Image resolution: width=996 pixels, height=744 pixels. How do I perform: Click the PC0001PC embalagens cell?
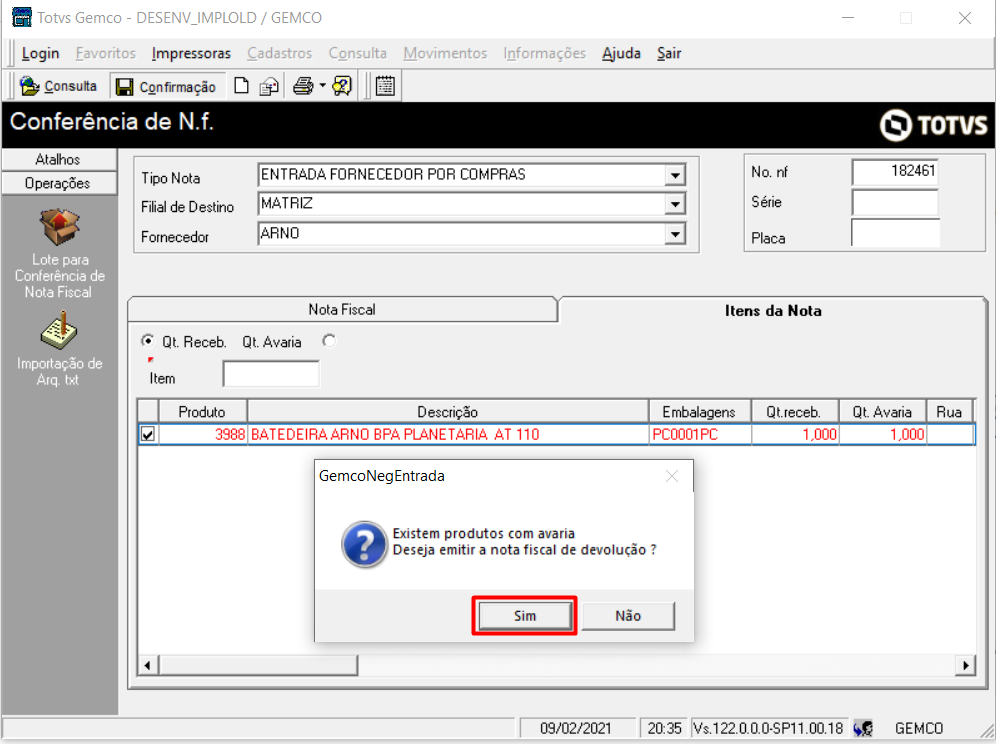(700, 435)
